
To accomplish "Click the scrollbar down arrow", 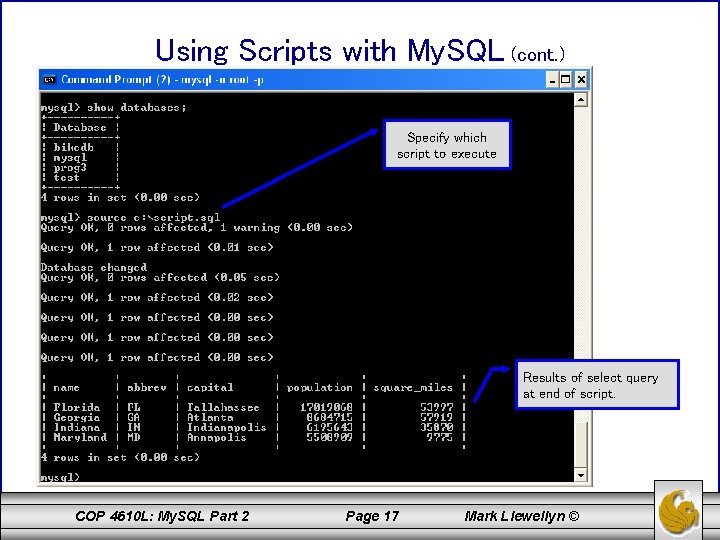I will (581, 475).
